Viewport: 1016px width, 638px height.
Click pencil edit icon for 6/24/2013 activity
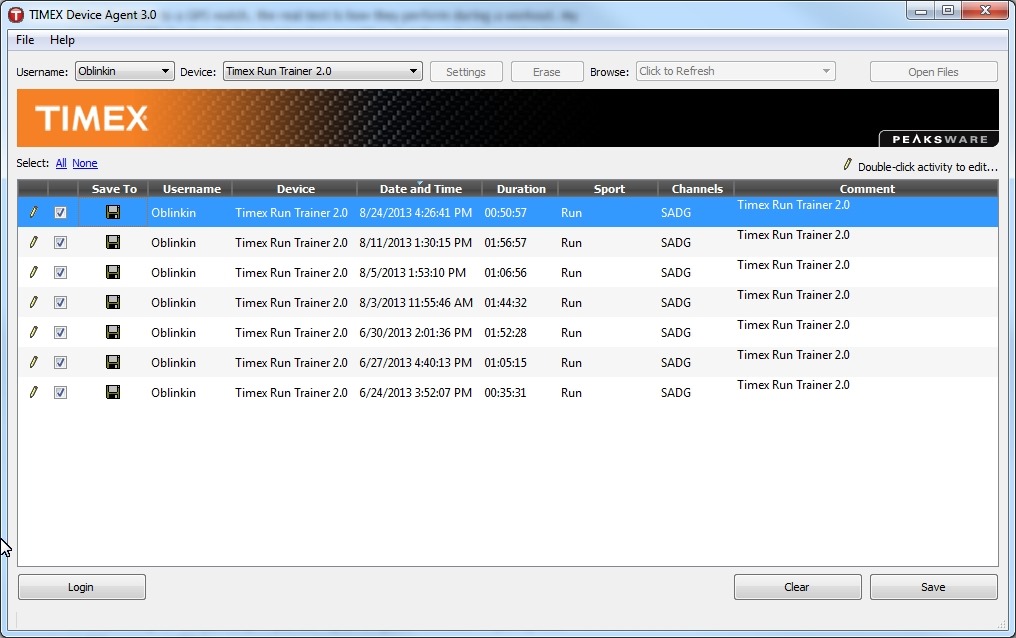[x=34, y=392]
